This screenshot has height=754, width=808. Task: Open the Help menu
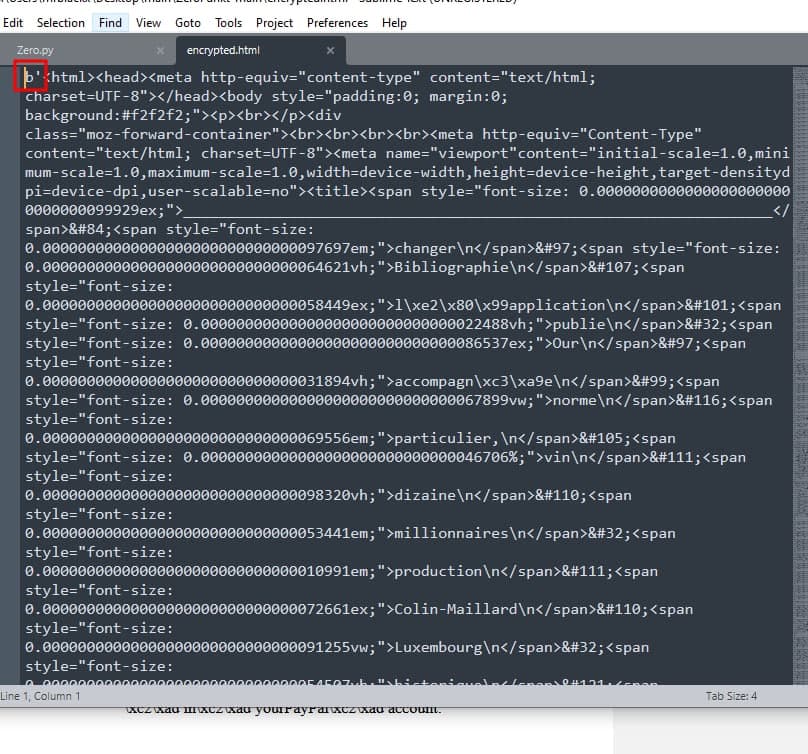tap(394, 22)
